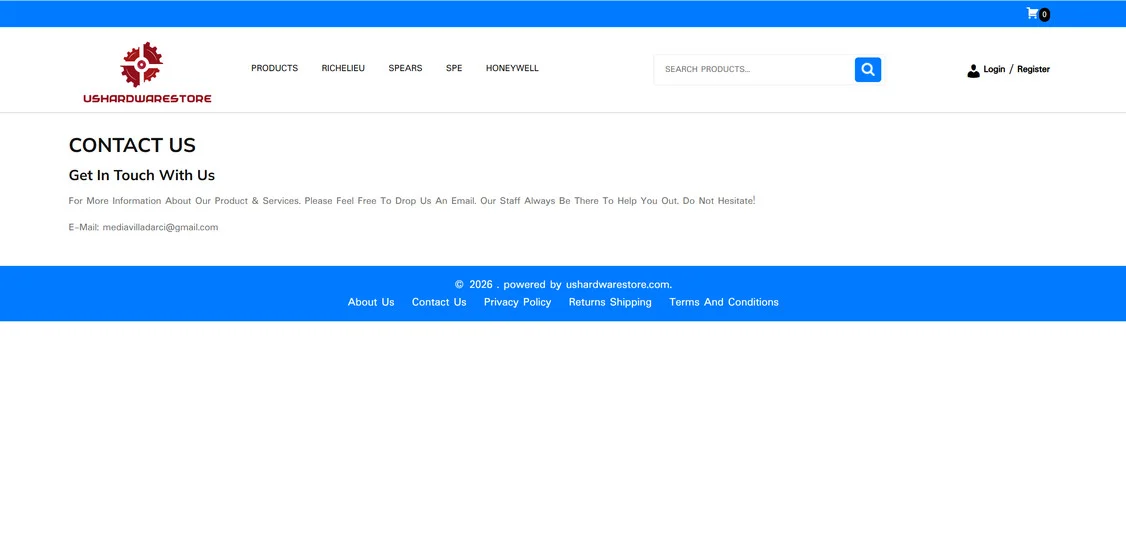1126x545 pixels.
Task: Click the powered by ushardwarestore.com text
Action: click(x=587, y=284)
